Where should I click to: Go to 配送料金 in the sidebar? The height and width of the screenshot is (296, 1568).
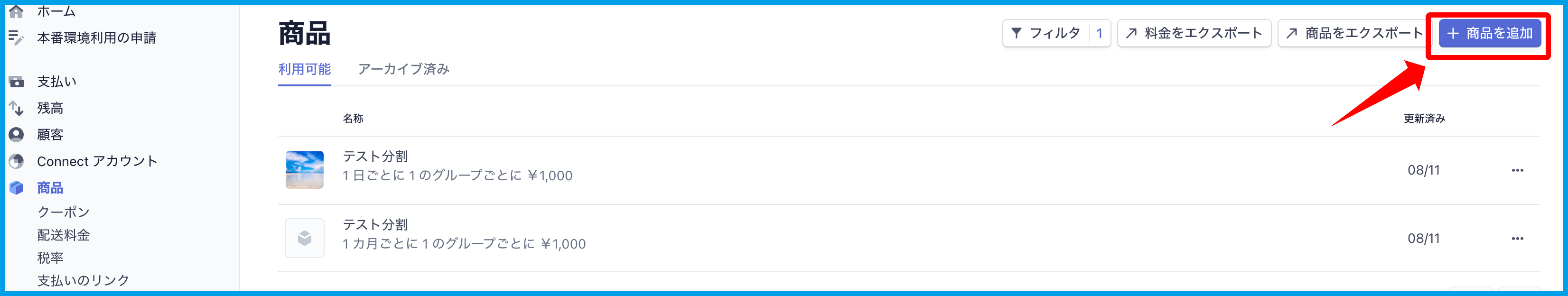tap(63, 235)
